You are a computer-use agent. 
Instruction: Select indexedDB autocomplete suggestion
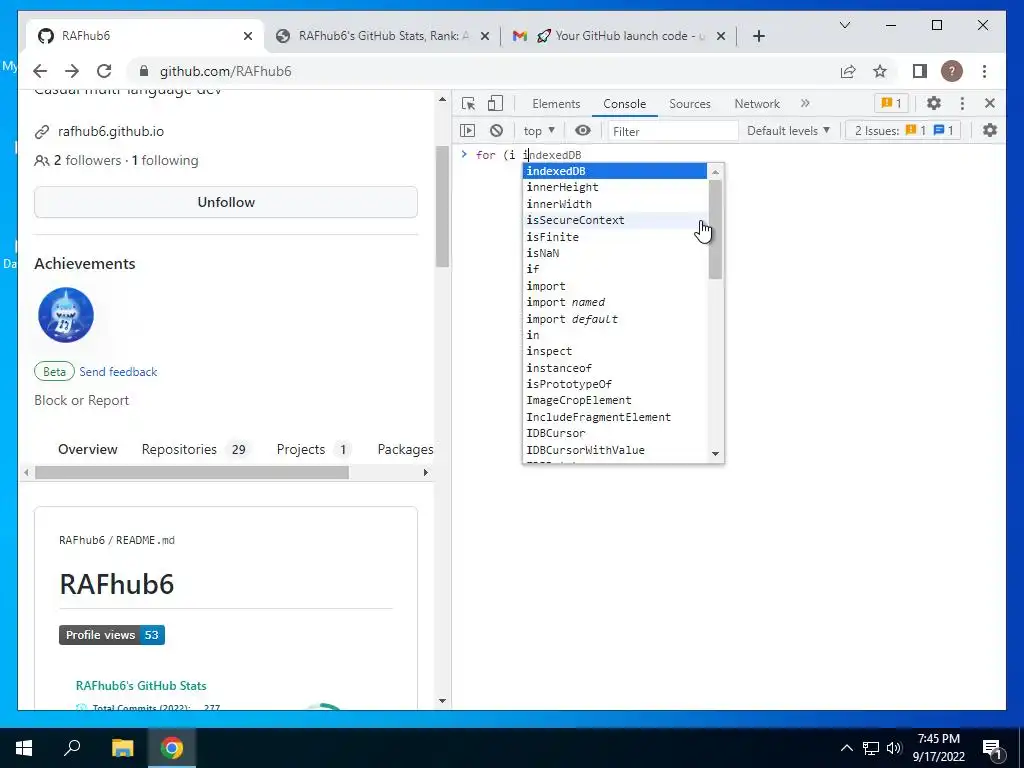[615, 171]
